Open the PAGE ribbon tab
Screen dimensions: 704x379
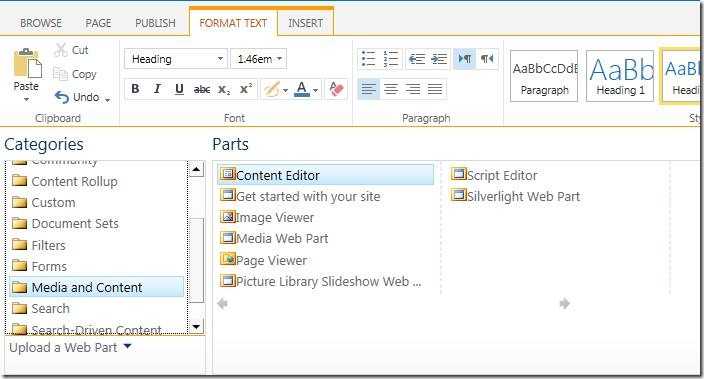[x=98, y=23]
